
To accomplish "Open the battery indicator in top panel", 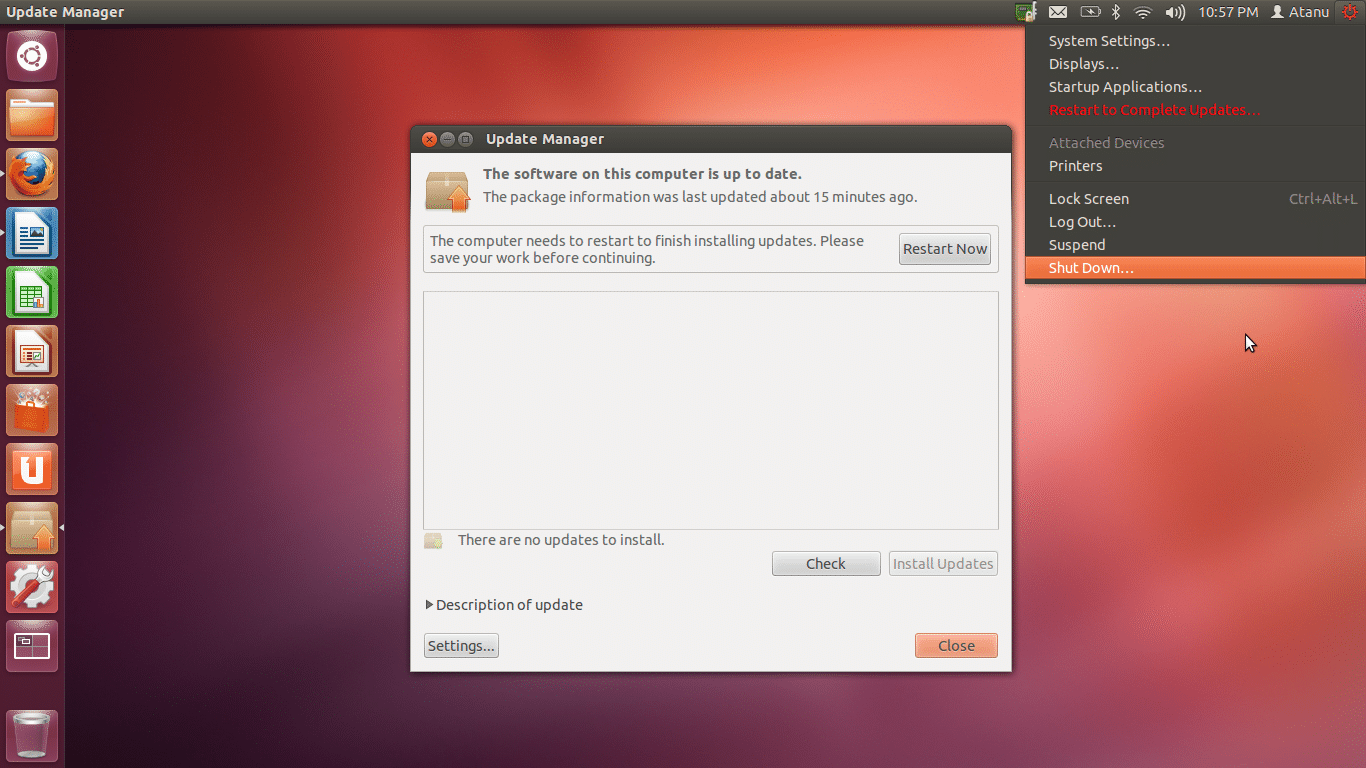I will coord(1089,12).
